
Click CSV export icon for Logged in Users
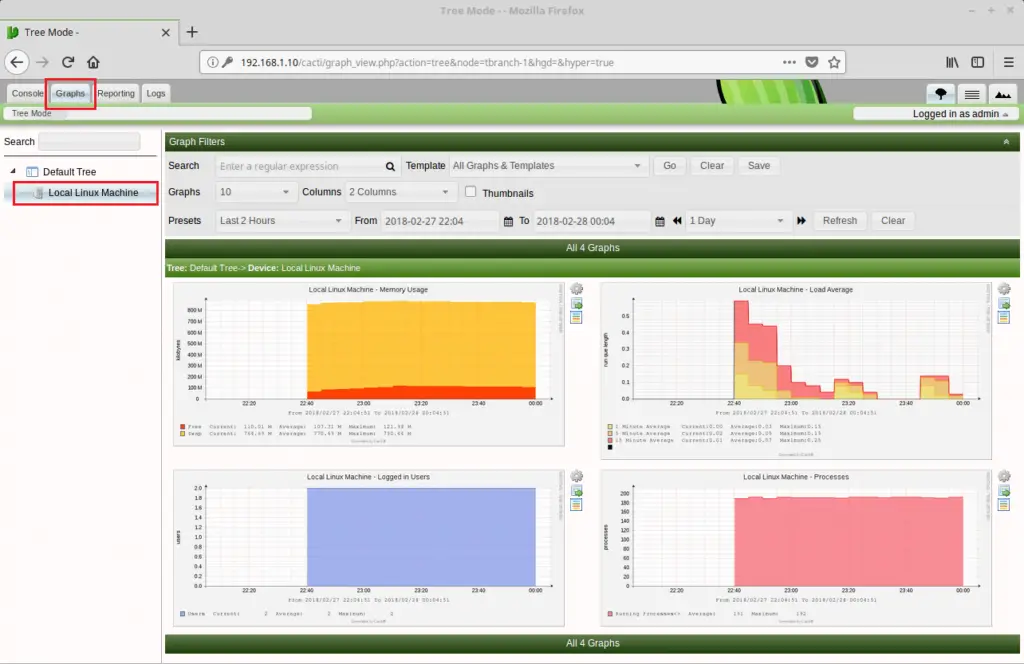click(577, 491)
